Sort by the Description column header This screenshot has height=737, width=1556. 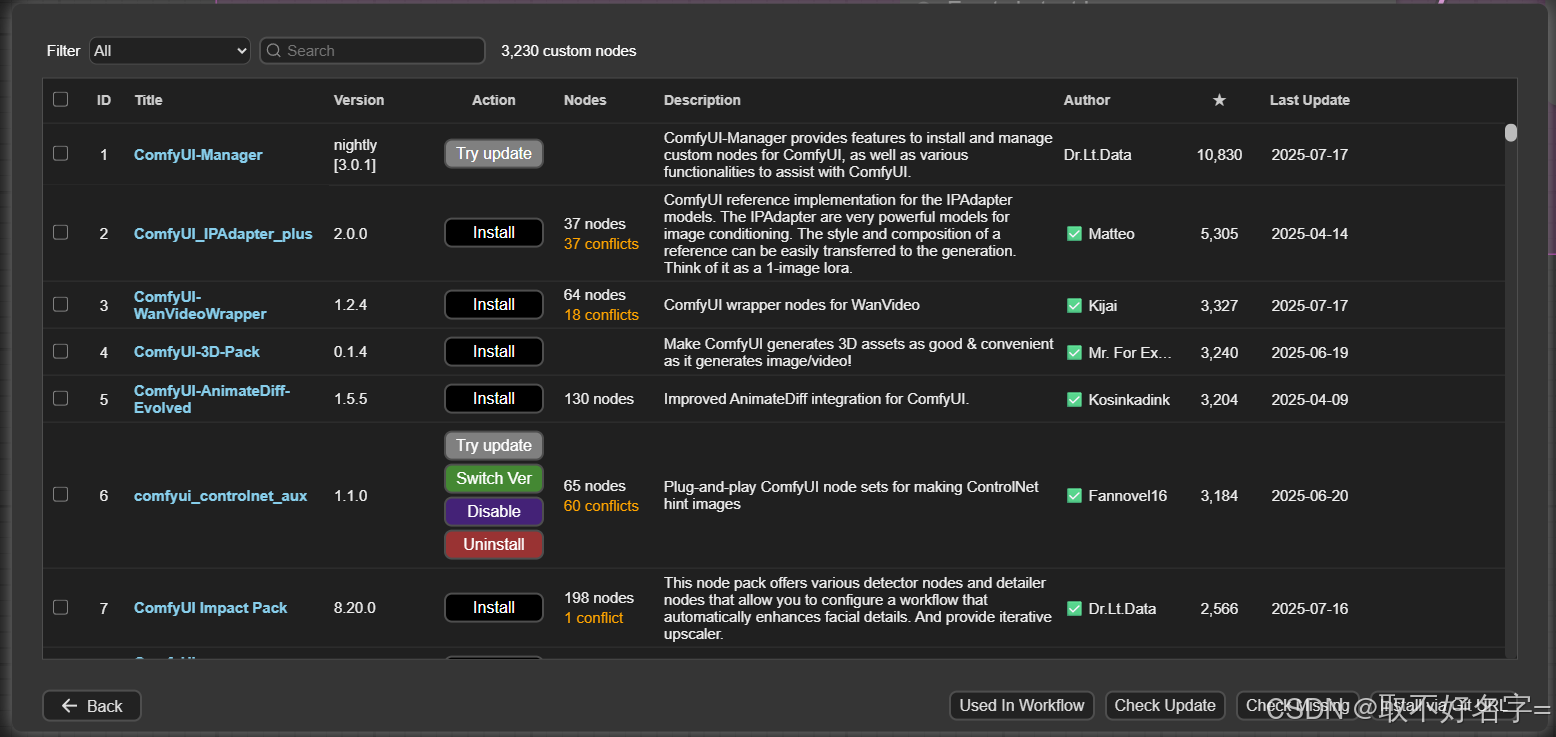tap(702, 100)
